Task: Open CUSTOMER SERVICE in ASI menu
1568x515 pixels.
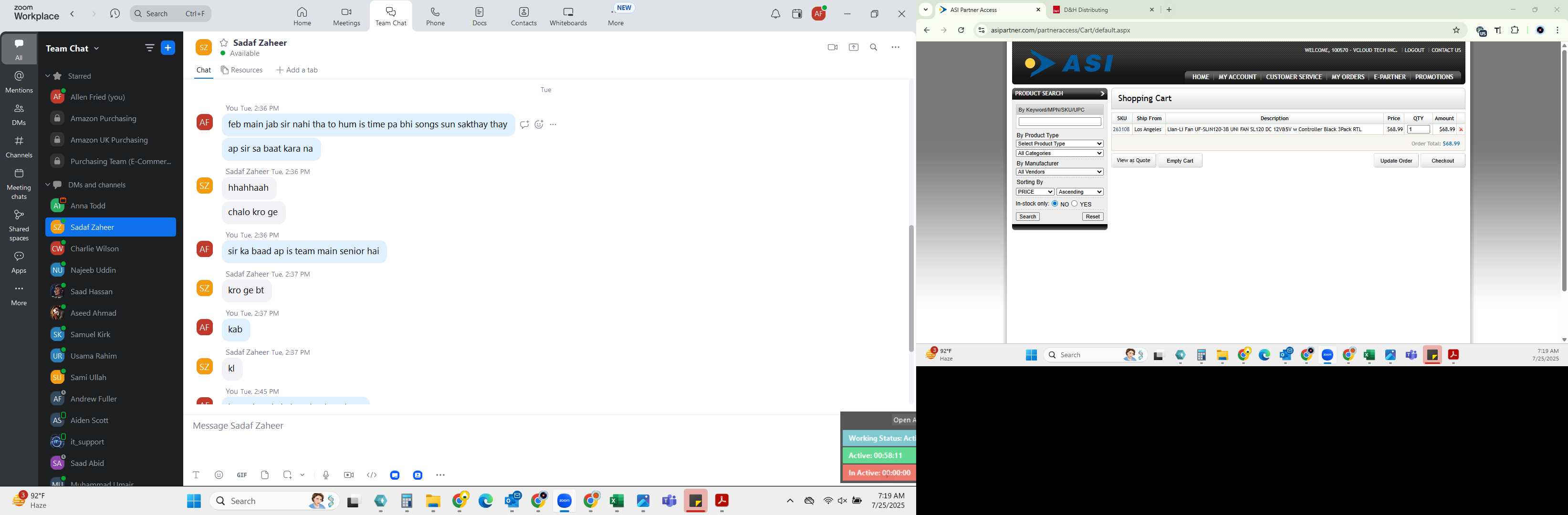Action: coord(1294,77)
